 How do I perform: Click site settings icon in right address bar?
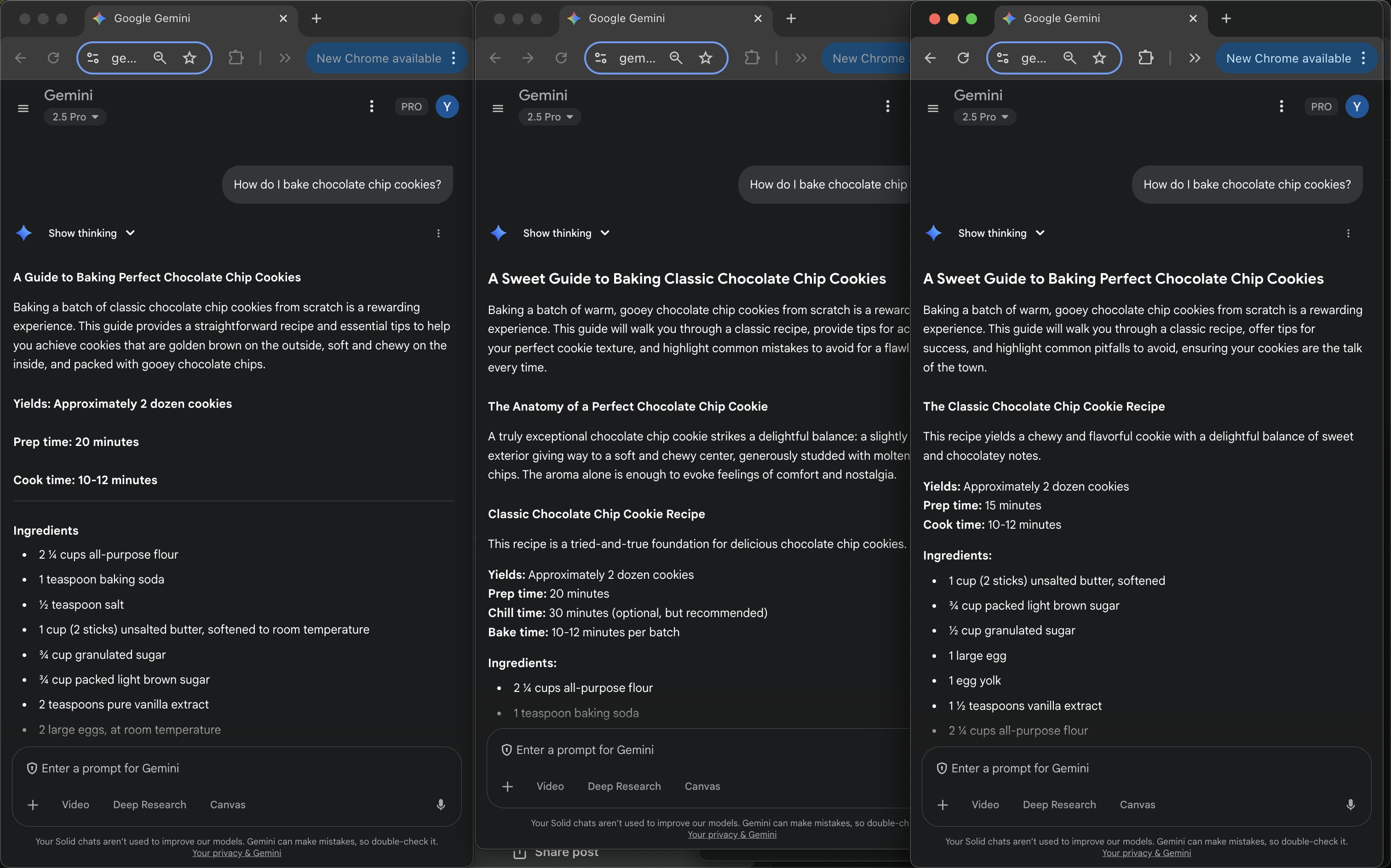pos(1003,58)
